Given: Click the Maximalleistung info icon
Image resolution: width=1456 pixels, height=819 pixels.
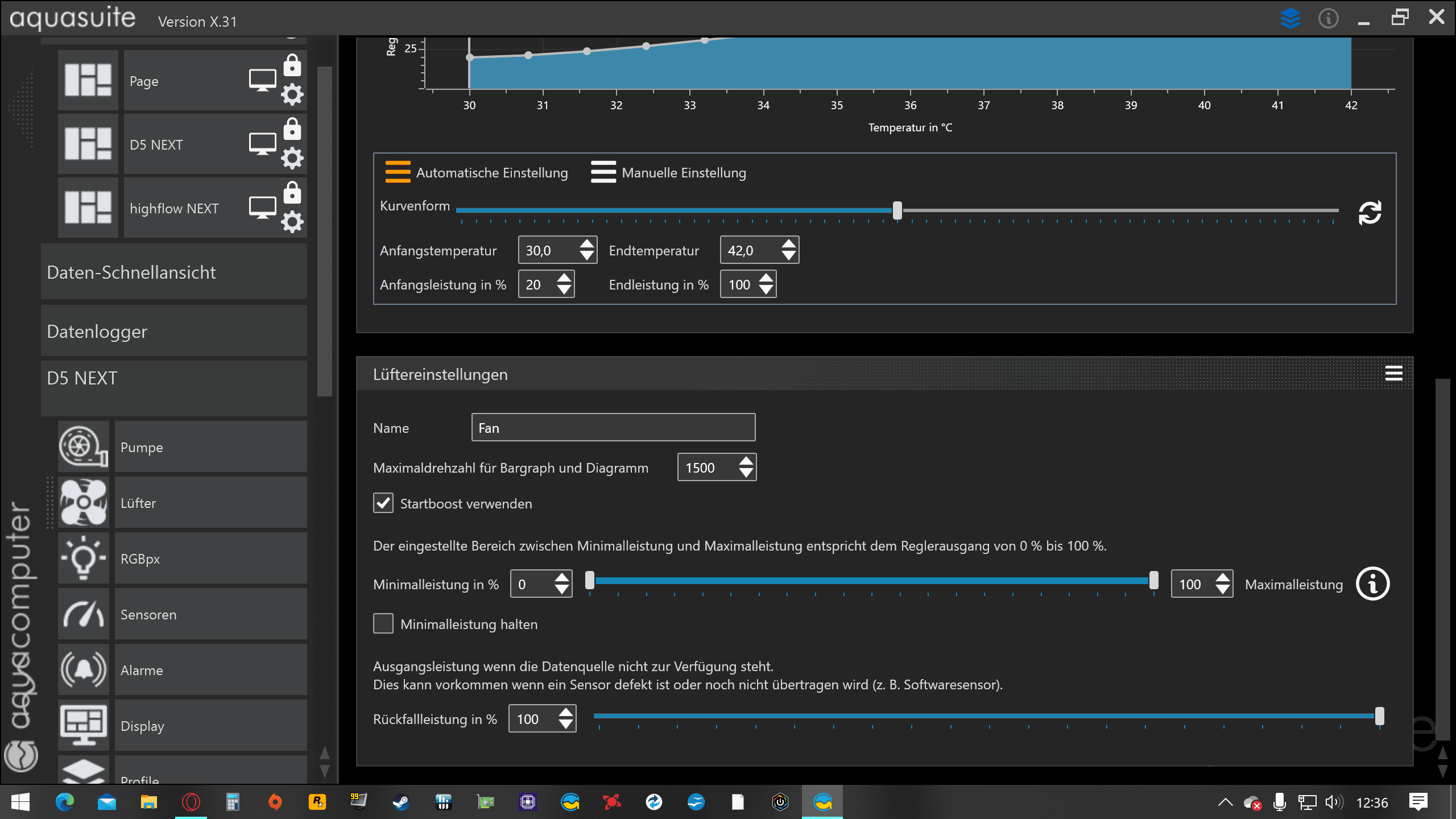Looking at the screenshot, I should pos(1372,584).
